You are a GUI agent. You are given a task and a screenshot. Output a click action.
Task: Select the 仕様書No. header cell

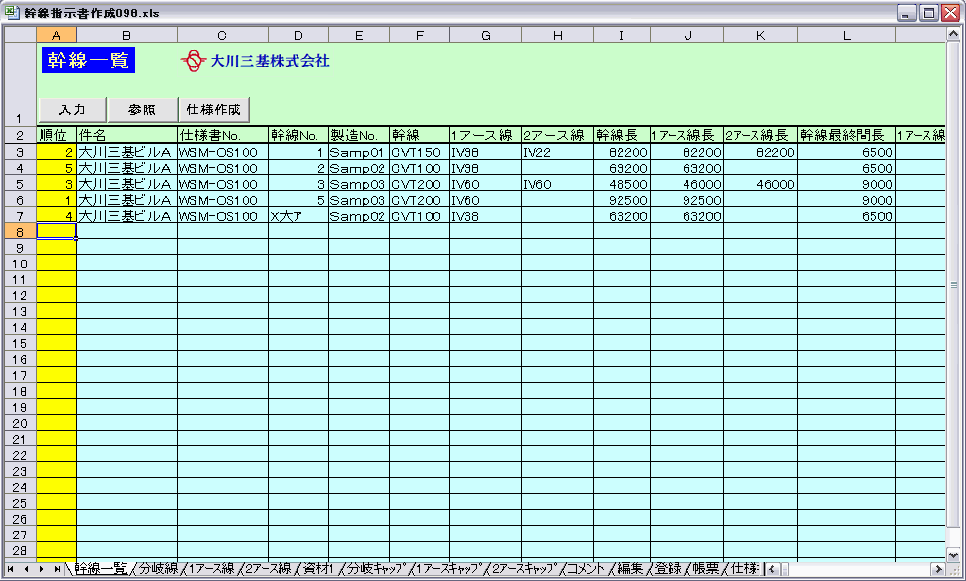tap(223, 135)
